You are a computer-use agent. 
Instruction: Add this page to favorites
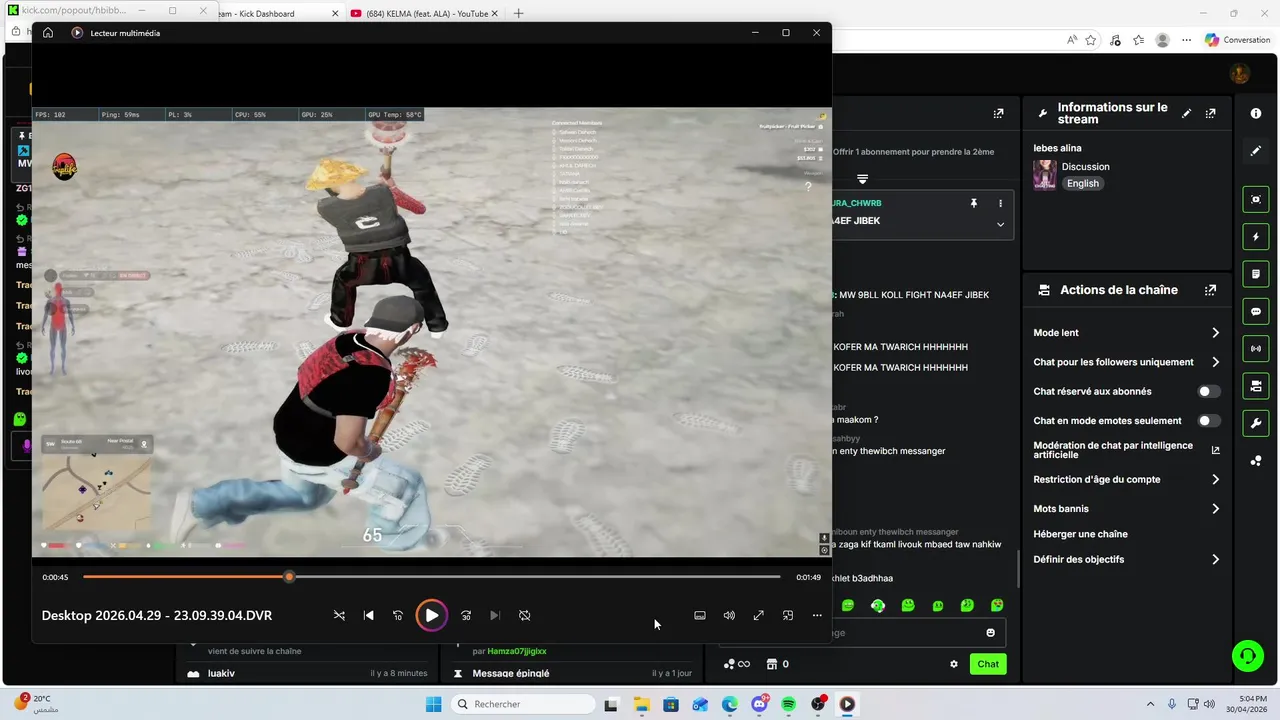1091,40
